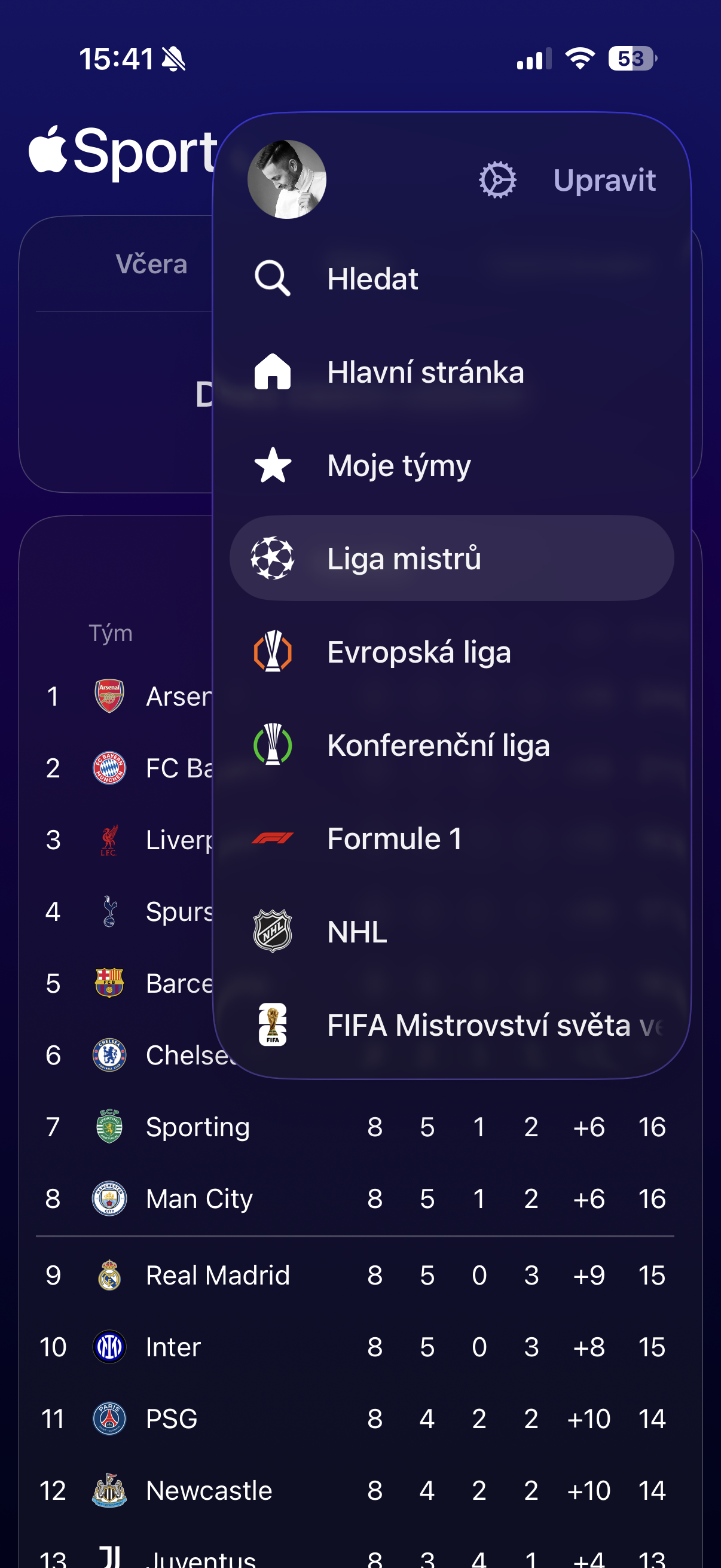Tap the Champions League ball icon
Image resolution: width=721 pixels, height=1568 pixels.
click(272, 558)
